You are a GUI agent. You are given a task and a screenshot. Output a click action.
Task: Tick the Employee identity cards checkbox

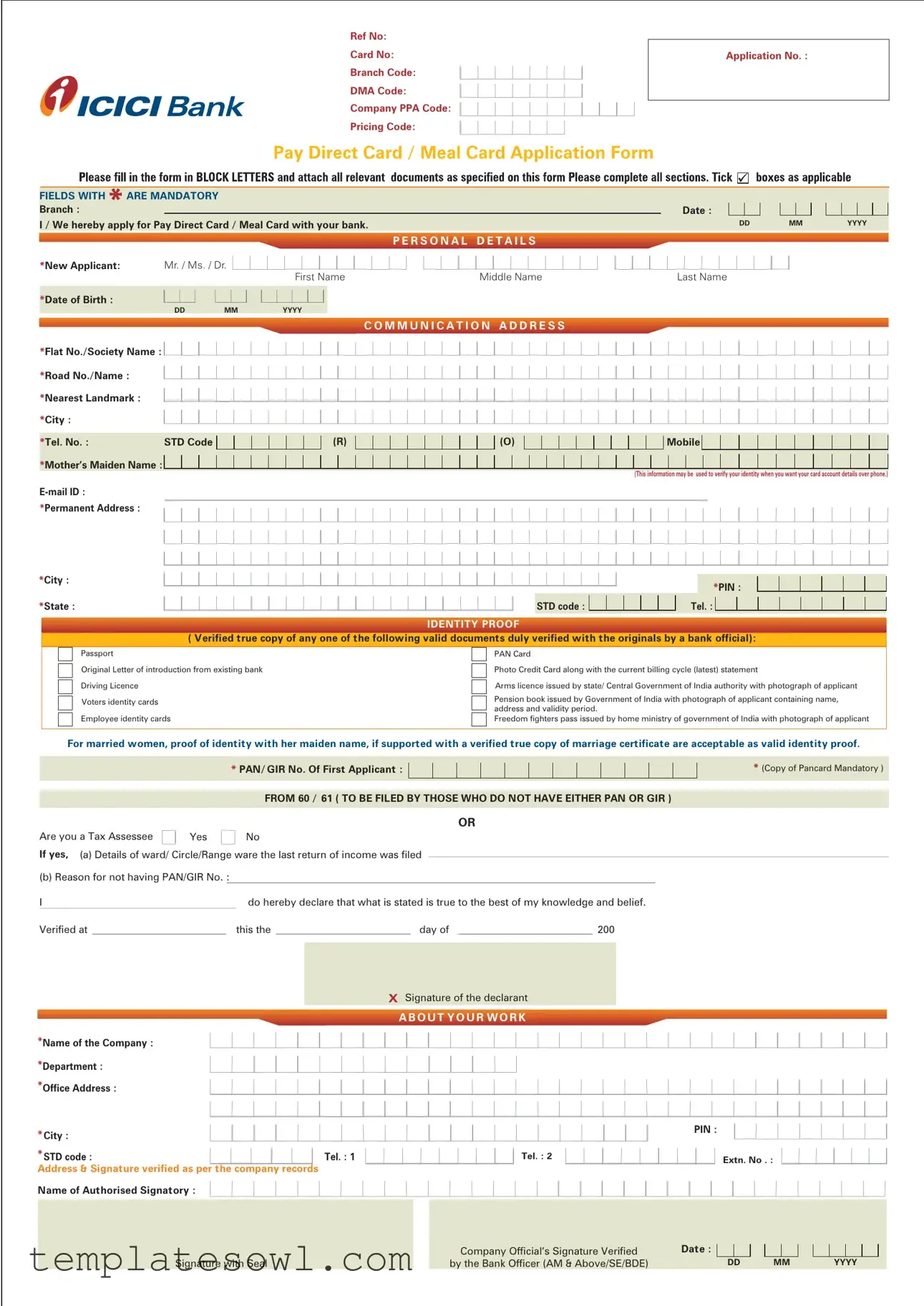coord(65,719)
